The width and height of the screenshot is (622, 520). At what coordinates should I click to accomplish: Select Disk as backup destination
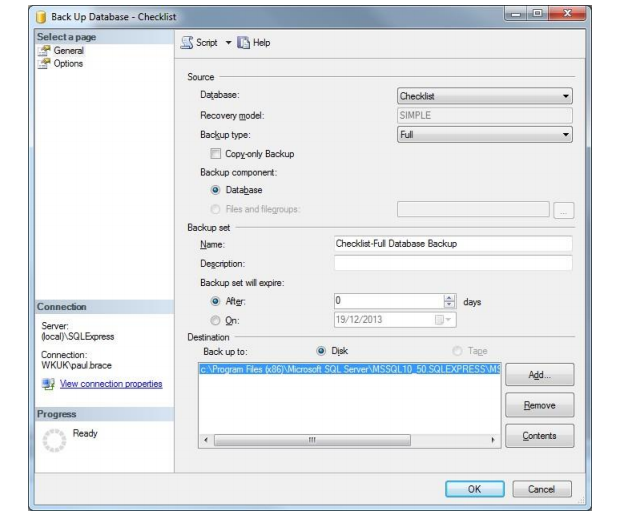tap(321, 351)
